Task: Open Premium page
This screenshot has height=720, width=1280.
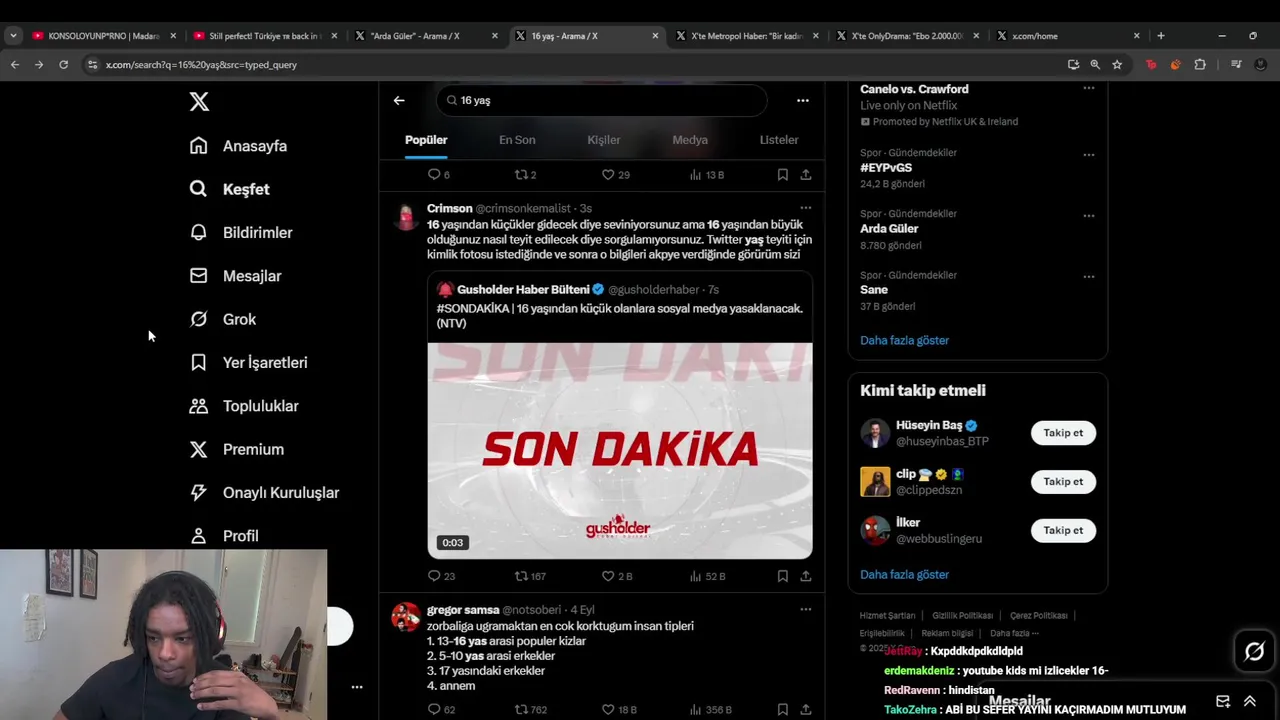Action: [237, 449]
